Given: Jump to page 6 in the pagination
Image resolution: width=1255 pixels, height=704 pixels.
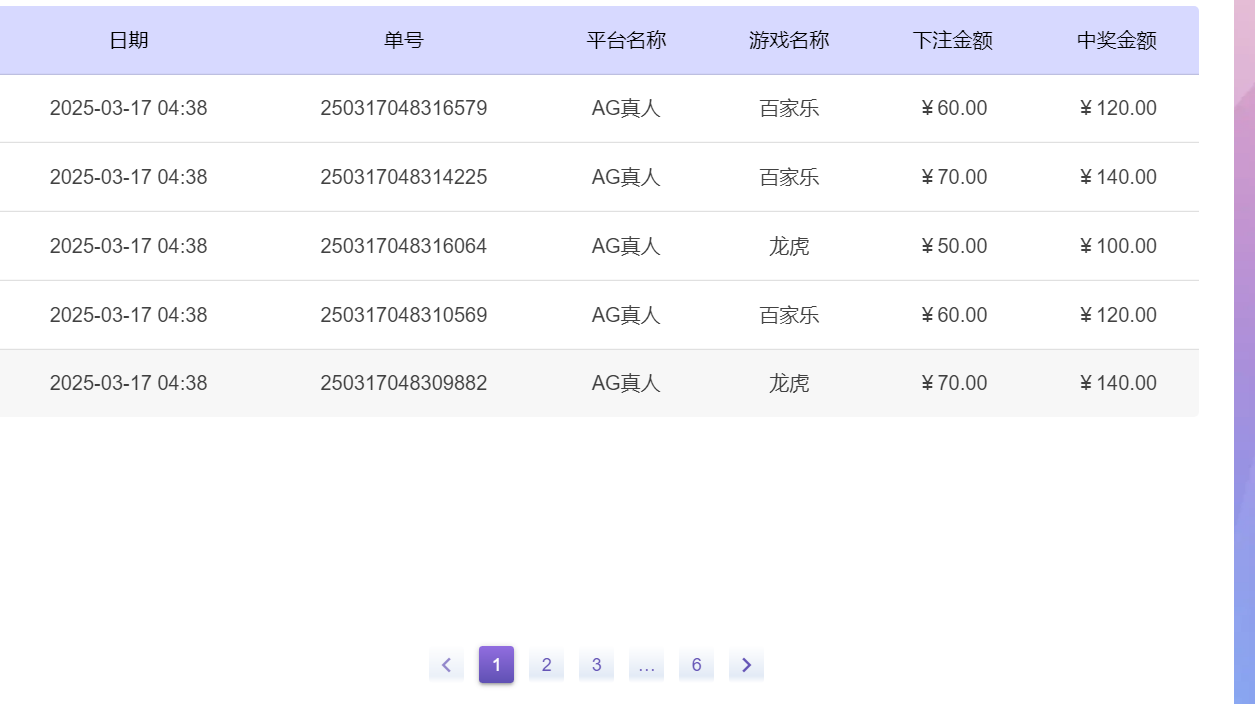Looking at the screenshot, I should 696,664.
